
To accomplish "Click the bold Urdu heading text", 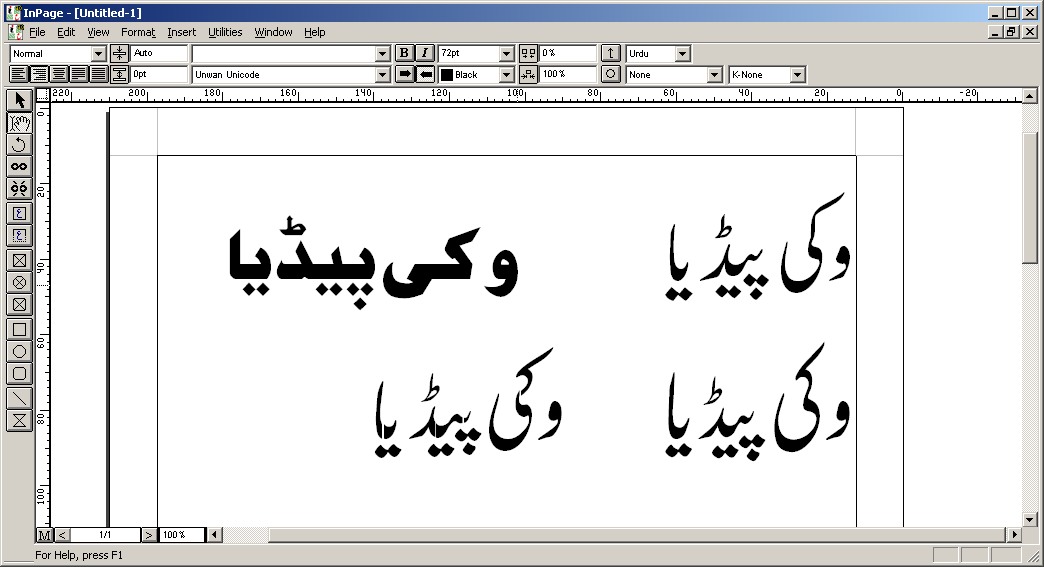I will pyautogui.click(x=373, y=264).
